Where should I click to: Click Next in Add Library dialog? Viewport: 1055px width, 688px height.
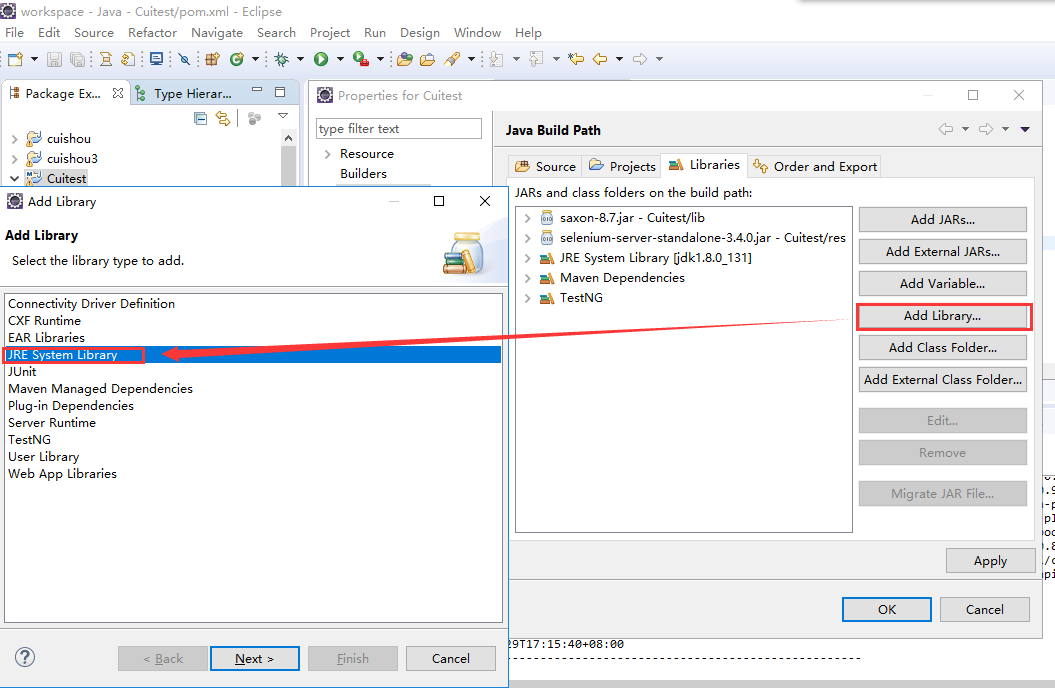[254, 659]
